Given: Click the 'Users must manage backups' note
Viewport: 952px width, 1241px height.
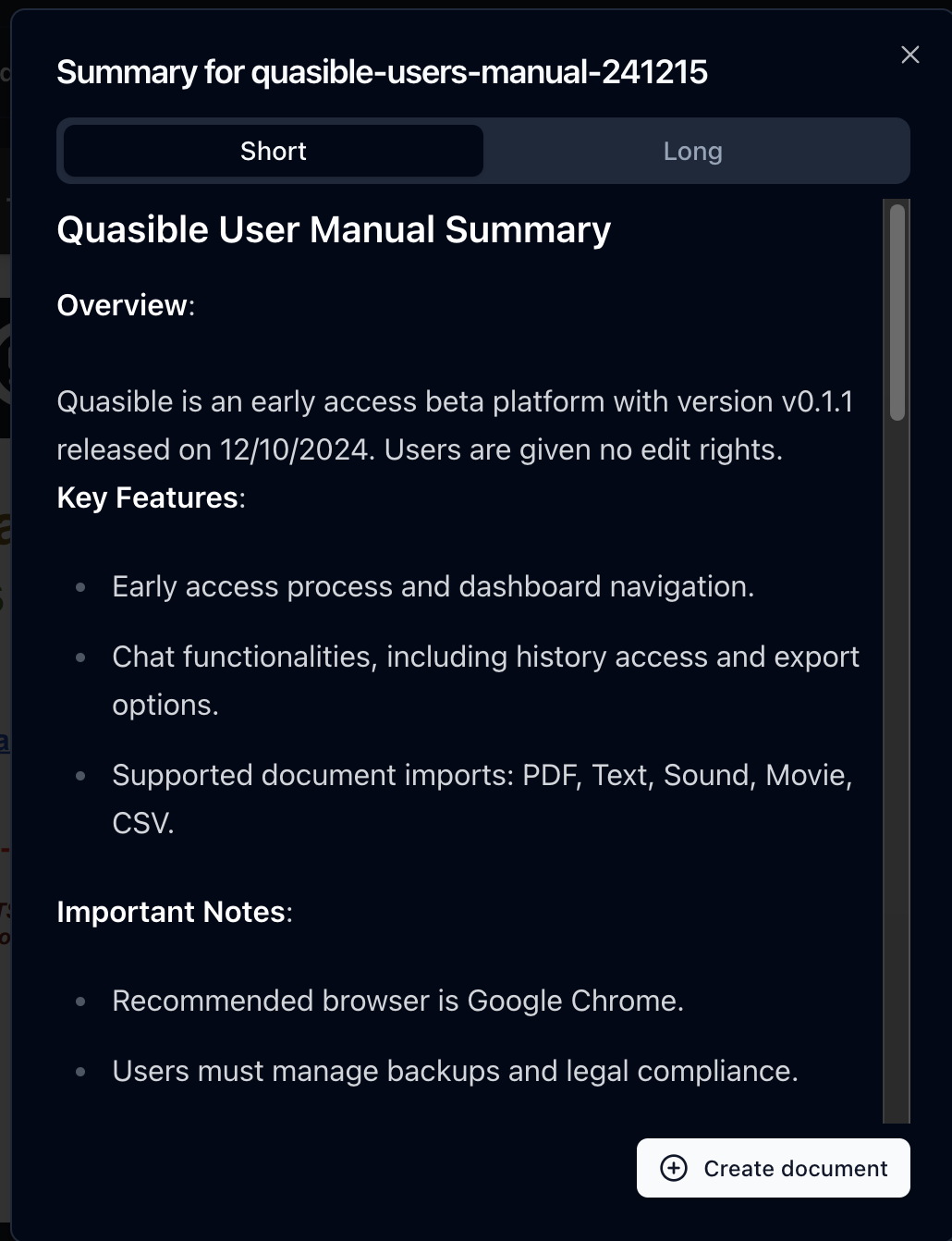Looking at the screenshot, I should pyautogui.click(x=455, y=1072).
